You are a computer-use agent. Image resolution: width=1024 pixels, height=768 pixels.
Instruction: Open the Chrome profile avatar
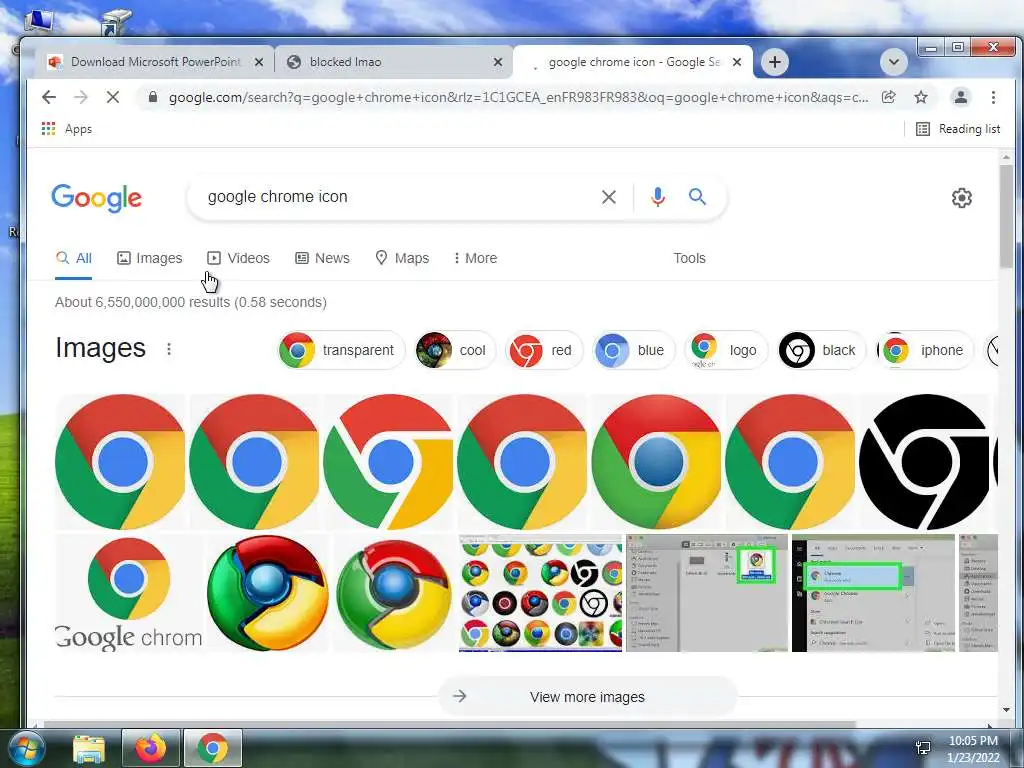coord(961,97)
